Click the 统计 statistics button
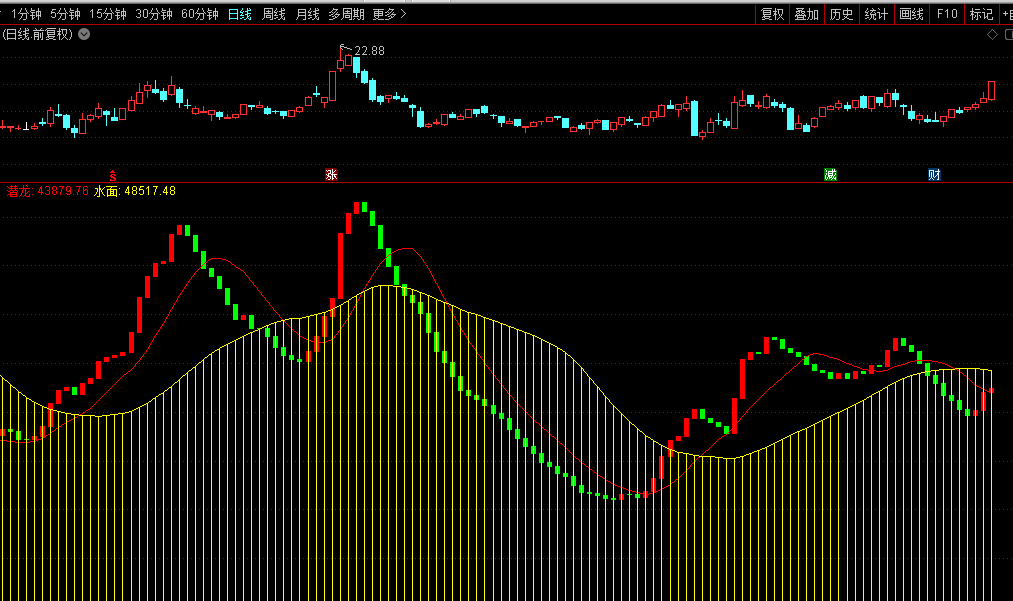Viewport: 1013px width, 601px height. coord(876,14)
